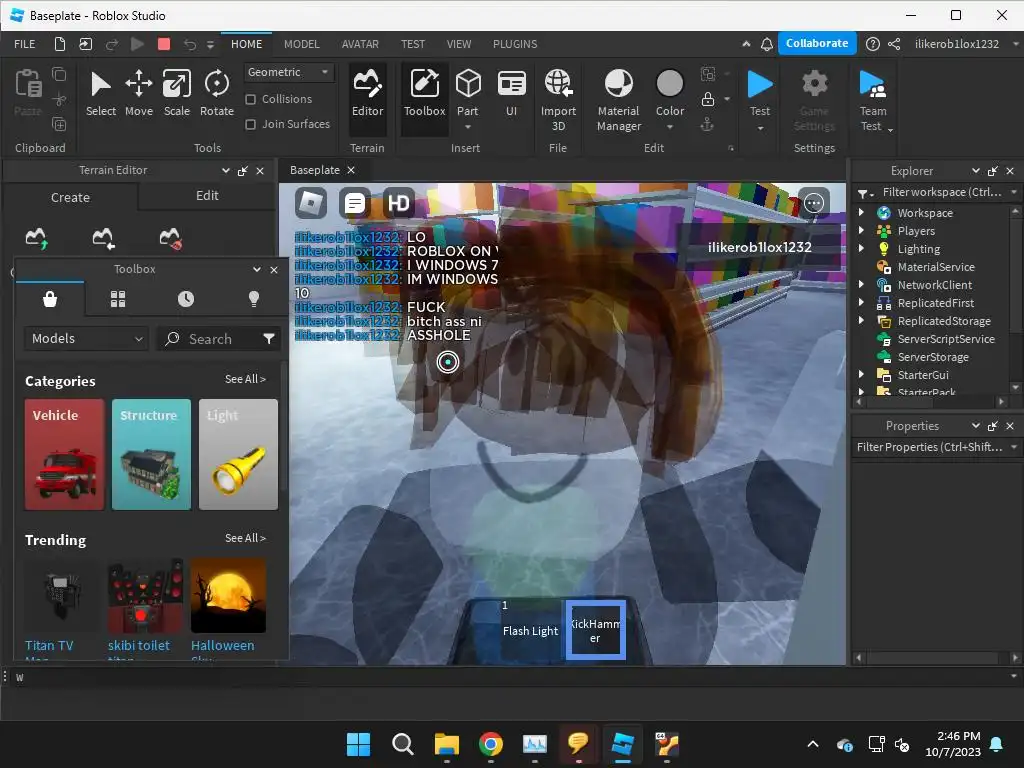Expand the Players tree node
Image resolution: width=1024 pixels, height=768 pixels.
pos(861,231)
